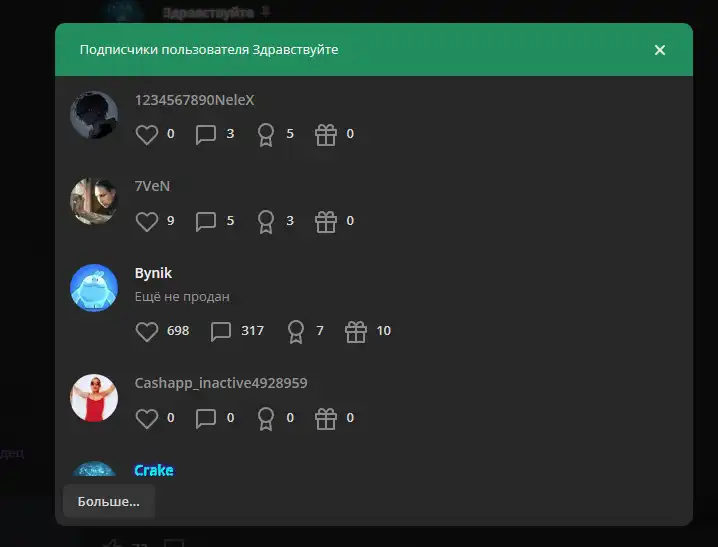The width and height of the screenshot is (718, 547).
Task: Click the message count 3 in 1234567890NeleX row
Action: [230, 134]
